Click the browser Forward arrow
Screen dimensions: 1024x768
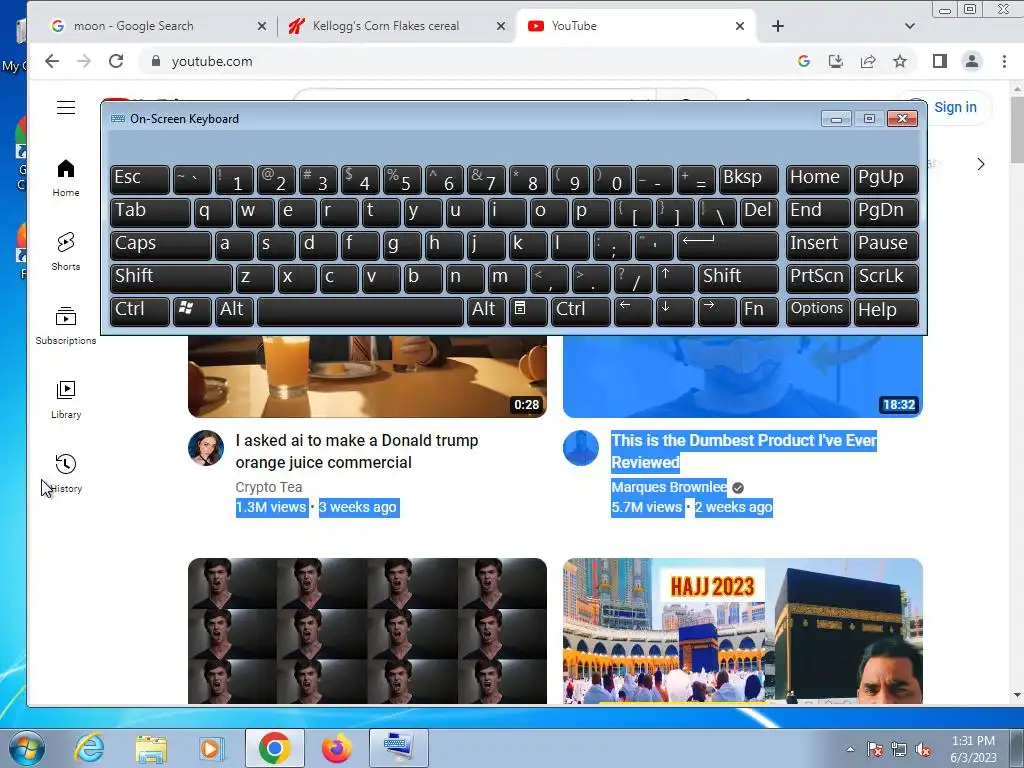point(84,61)
